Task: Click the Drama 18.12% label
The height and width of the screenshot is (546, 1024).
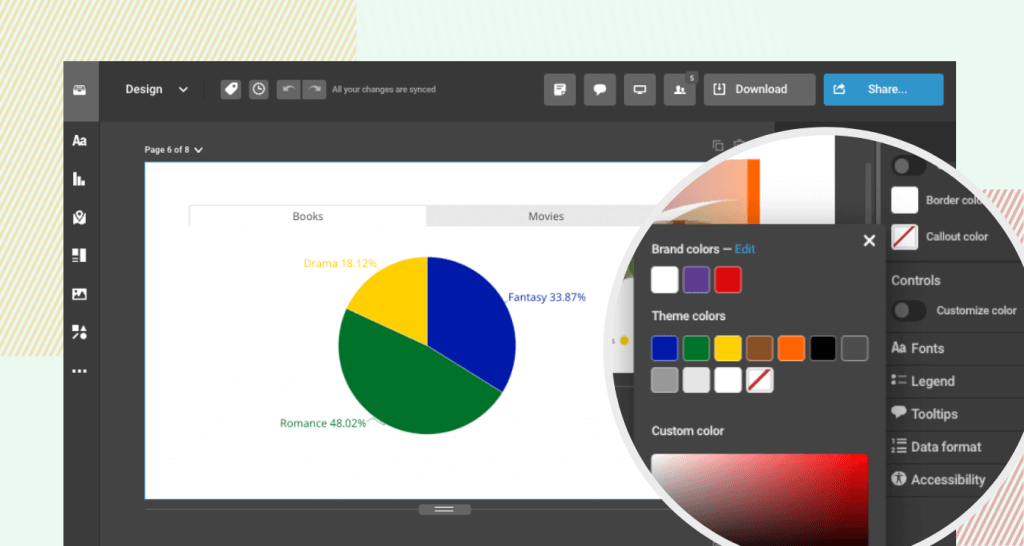Action: point(340,263)
